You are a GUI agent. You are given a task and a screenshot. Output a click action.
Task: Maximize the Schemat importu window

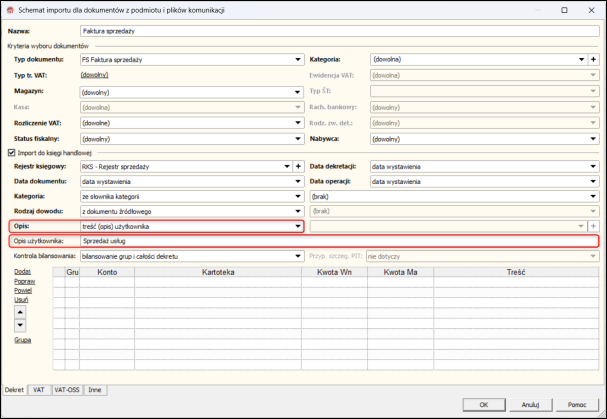click(564, 10)
